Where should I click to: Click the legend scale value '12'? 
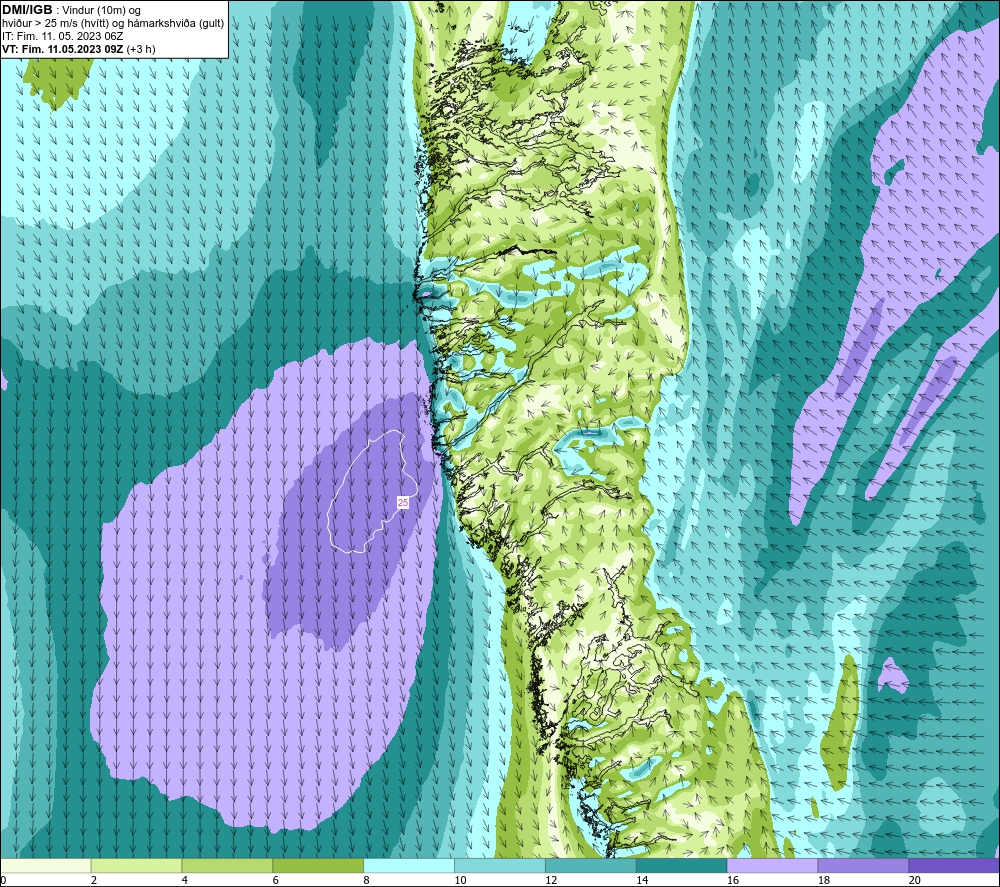pos(551,880)
